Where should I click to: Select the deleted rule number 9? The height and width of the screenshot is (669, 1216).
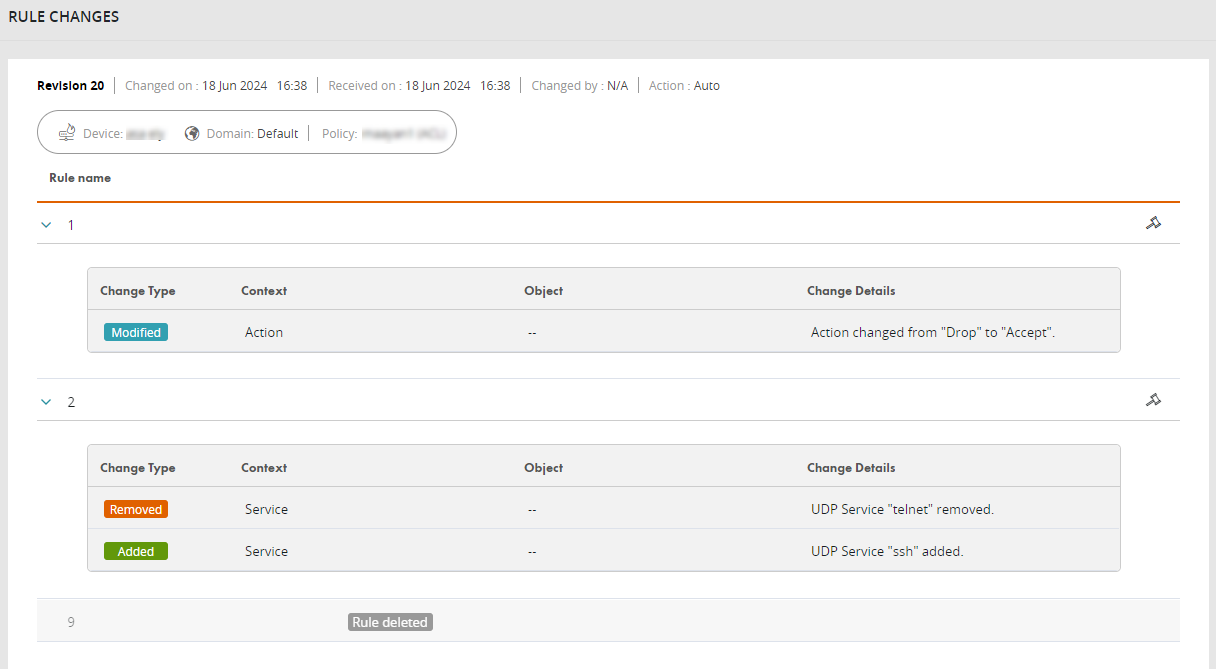coord(71,622)
